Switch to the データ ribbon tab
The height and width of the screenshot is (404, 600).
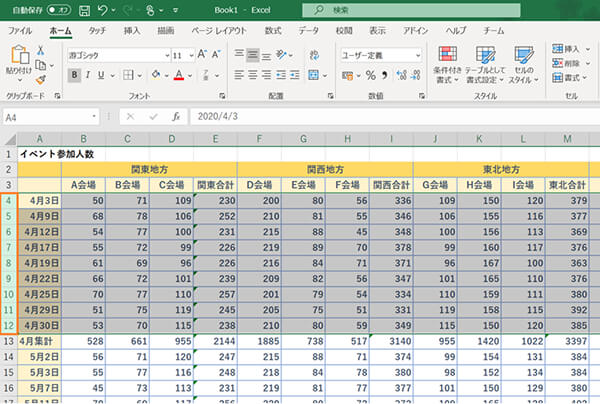click(x=308, y=31)
